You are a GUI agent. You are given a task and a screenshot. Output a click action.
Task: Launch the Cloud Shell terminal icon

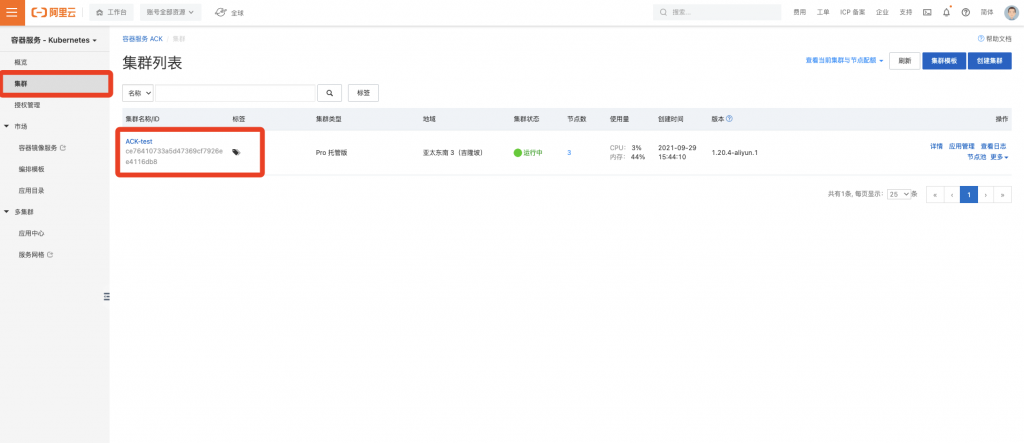(927, 12)
